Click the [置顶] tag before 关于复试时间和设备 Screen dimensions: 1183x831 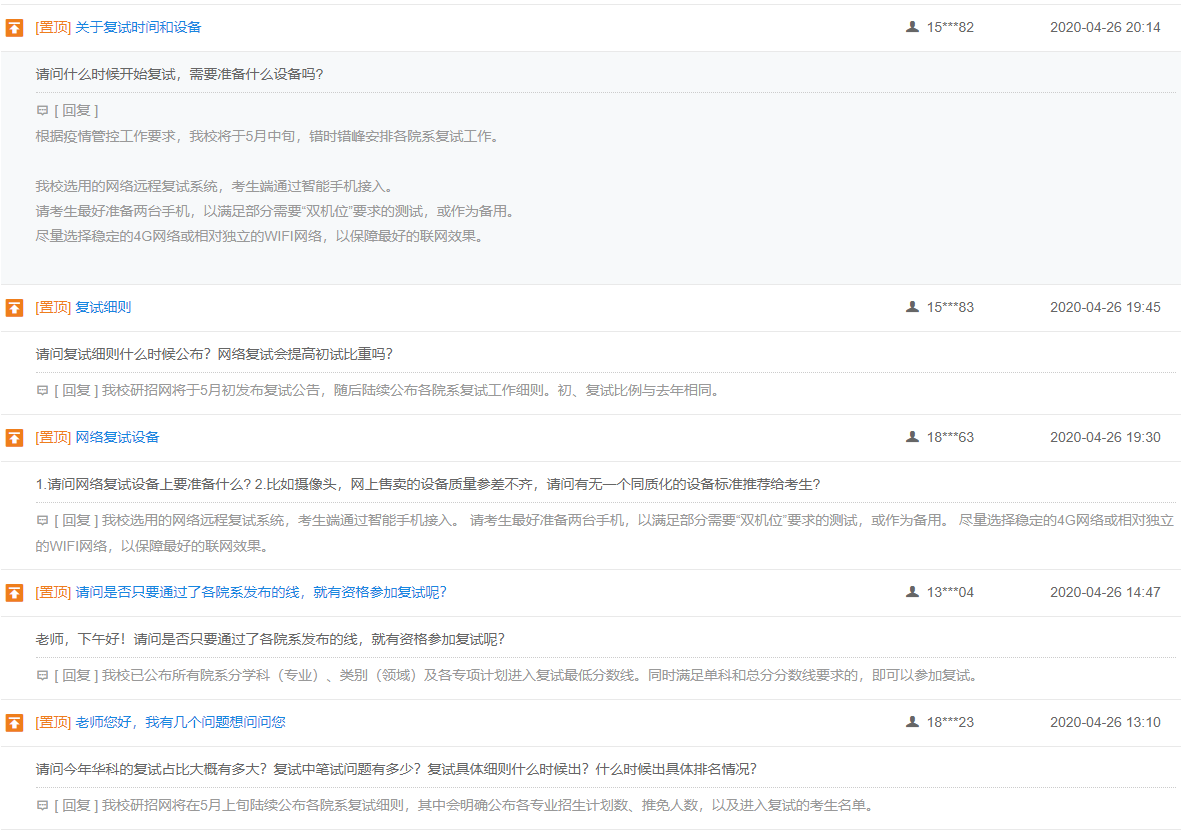(x=53, y=27)
